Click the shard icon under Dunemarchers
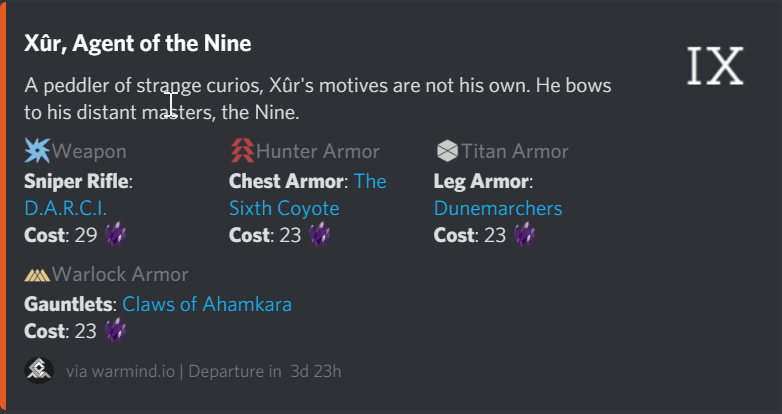This screenshot has height=414, width=782. coord(525,235)
